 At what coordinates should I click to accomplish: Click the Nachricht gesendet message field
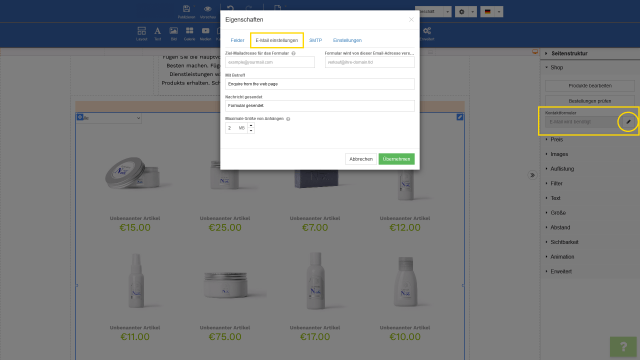[320, 106]
